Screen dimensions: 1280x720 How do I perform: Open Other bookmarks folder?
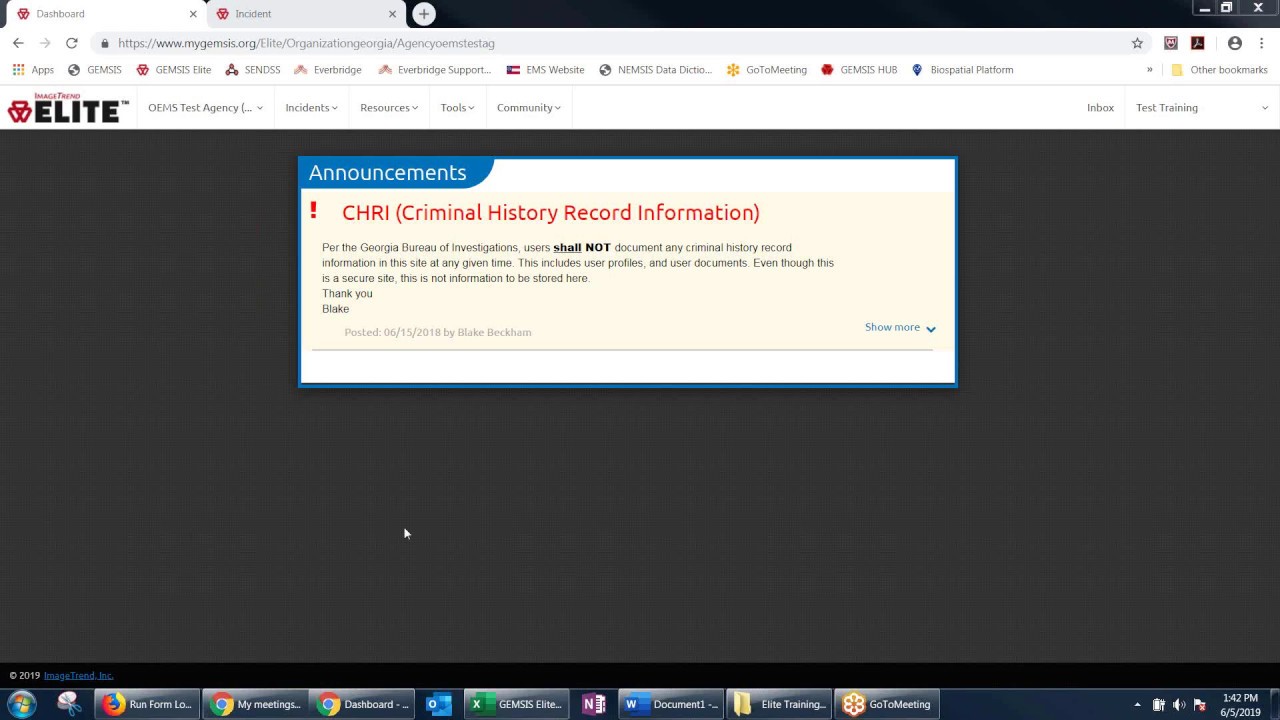click(x=1219, y=70)
